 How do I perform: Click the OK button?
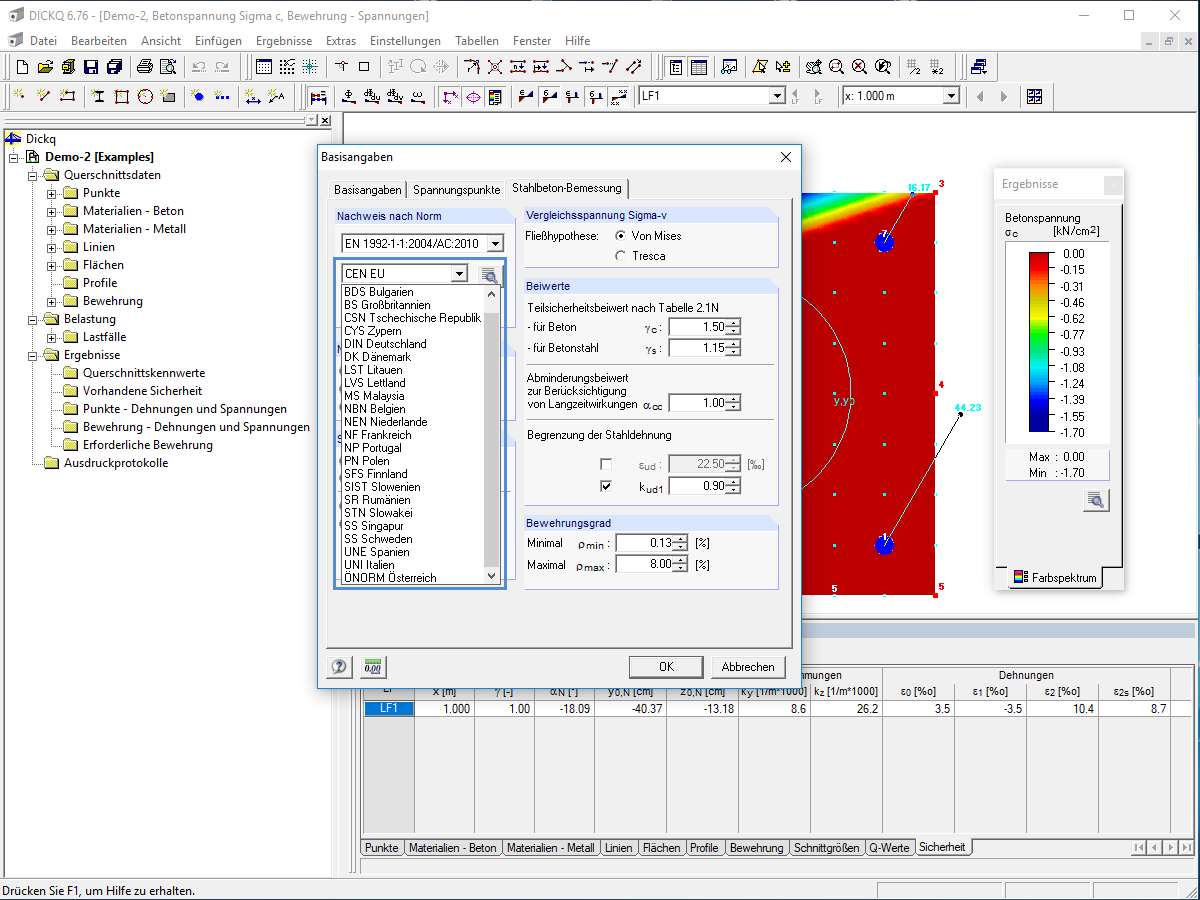666,667
